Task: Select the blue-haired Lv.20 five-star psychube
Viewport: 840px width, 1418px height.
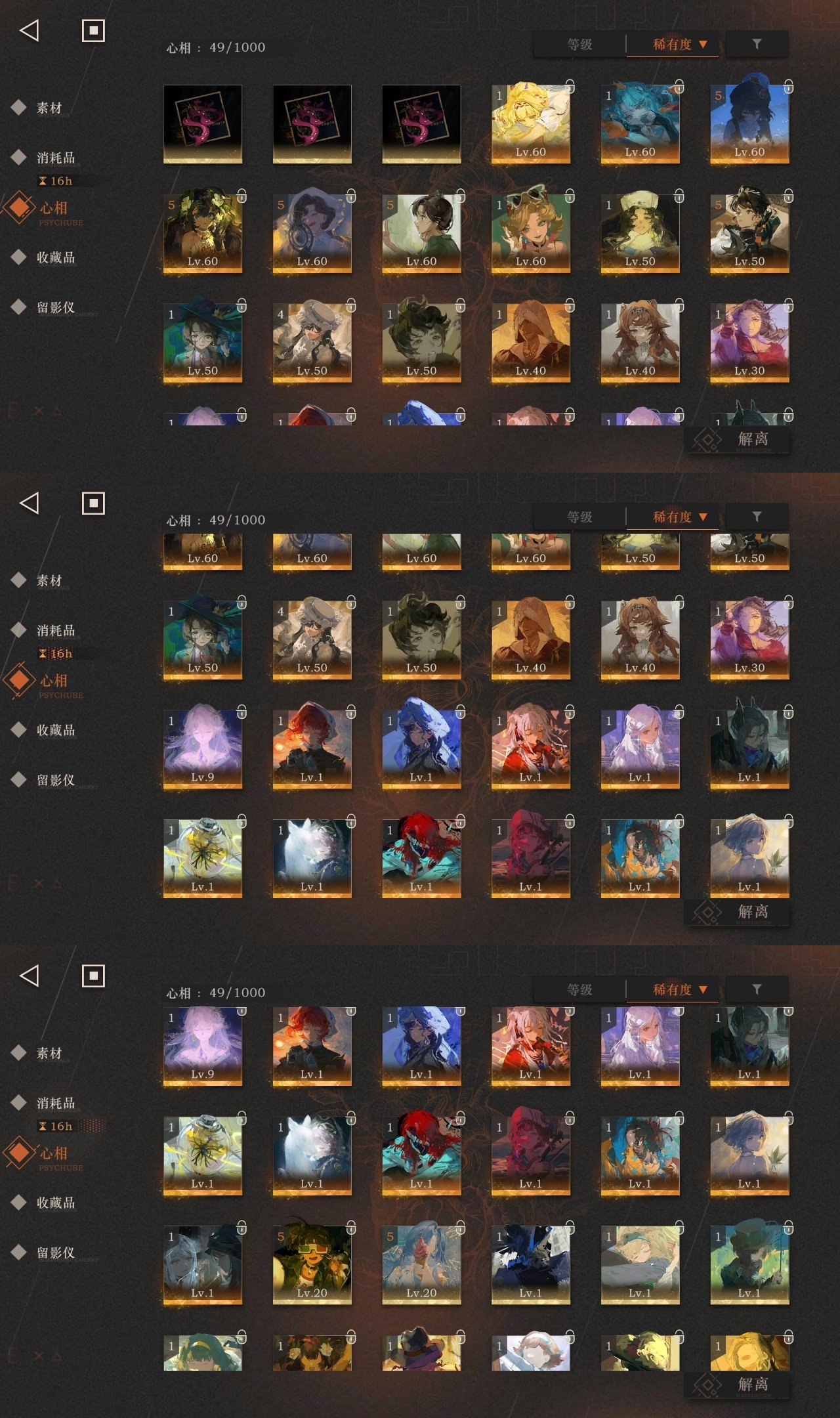Action: point(421,1264)
